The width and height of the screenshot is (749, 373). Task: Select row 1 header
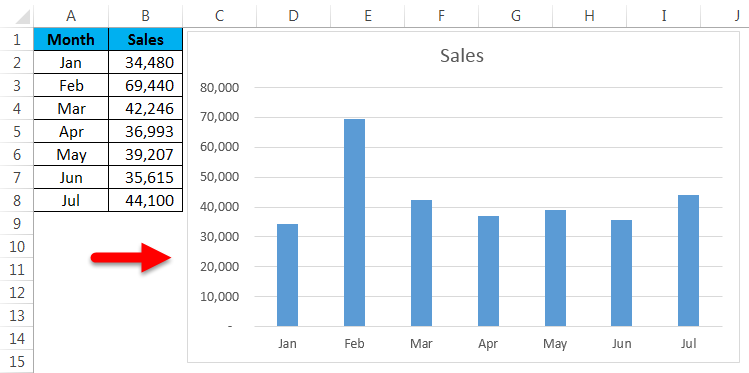(17, 40)
